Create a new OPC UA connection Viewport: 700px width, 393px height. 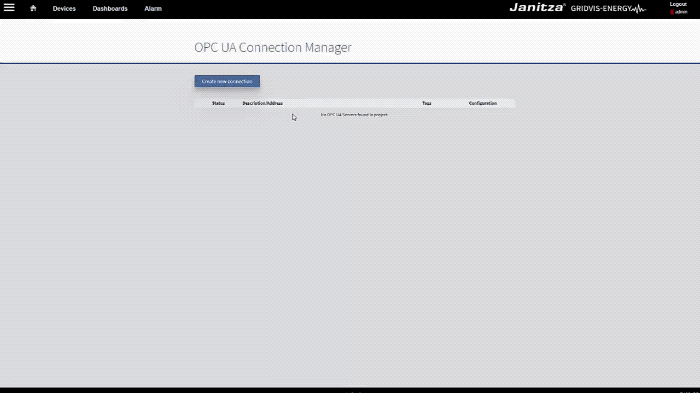tap(227, 81)
